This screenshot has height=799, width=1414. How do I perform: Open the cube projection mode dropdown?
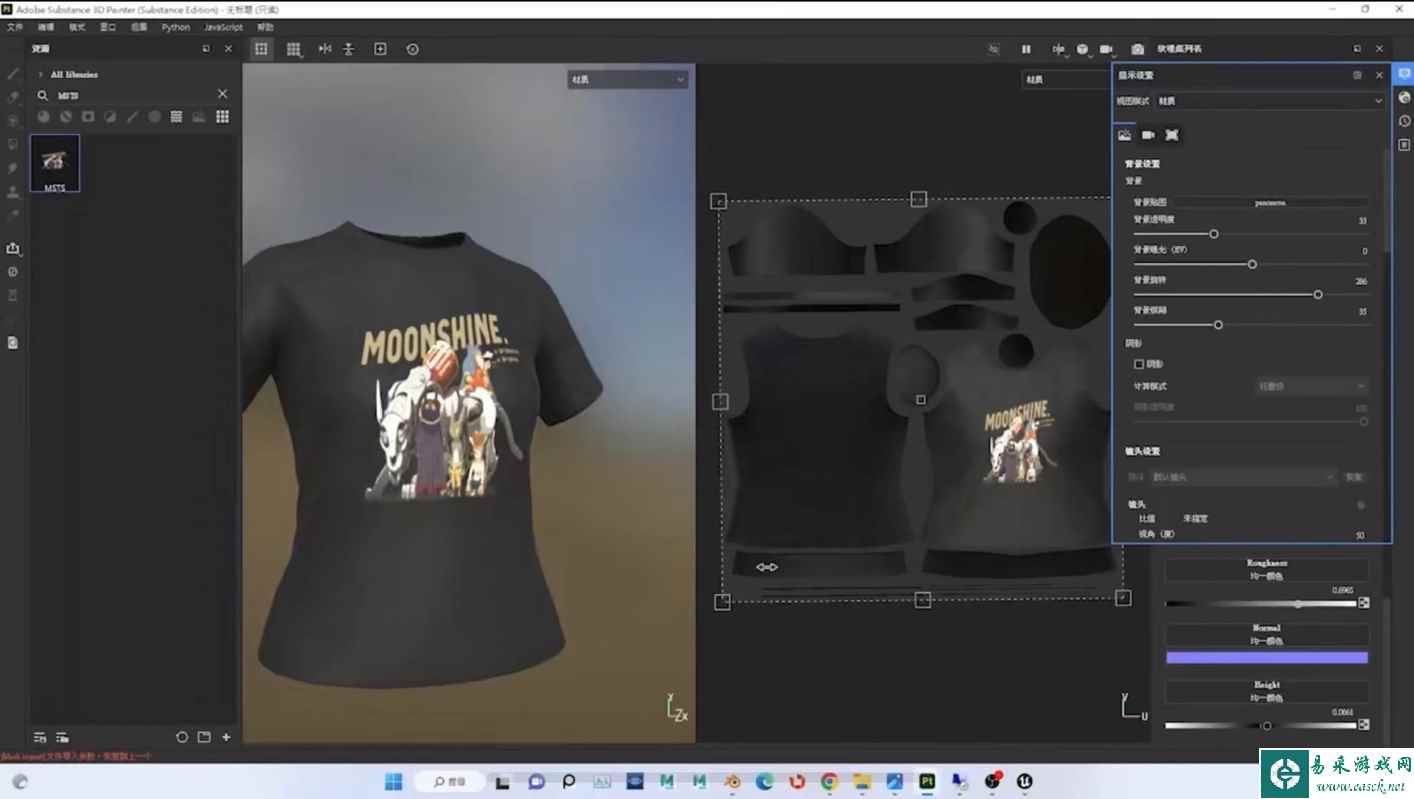click(1083, 48)
